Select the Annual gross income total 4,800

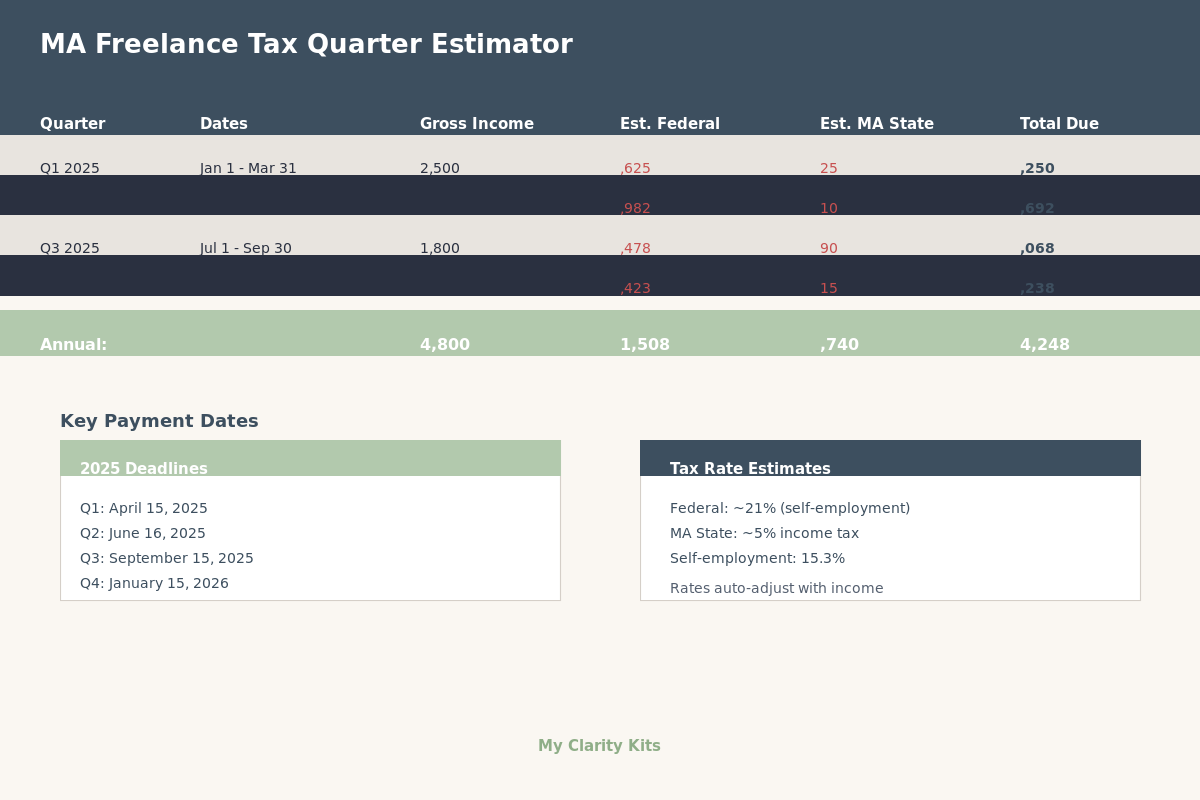(444, 345)
